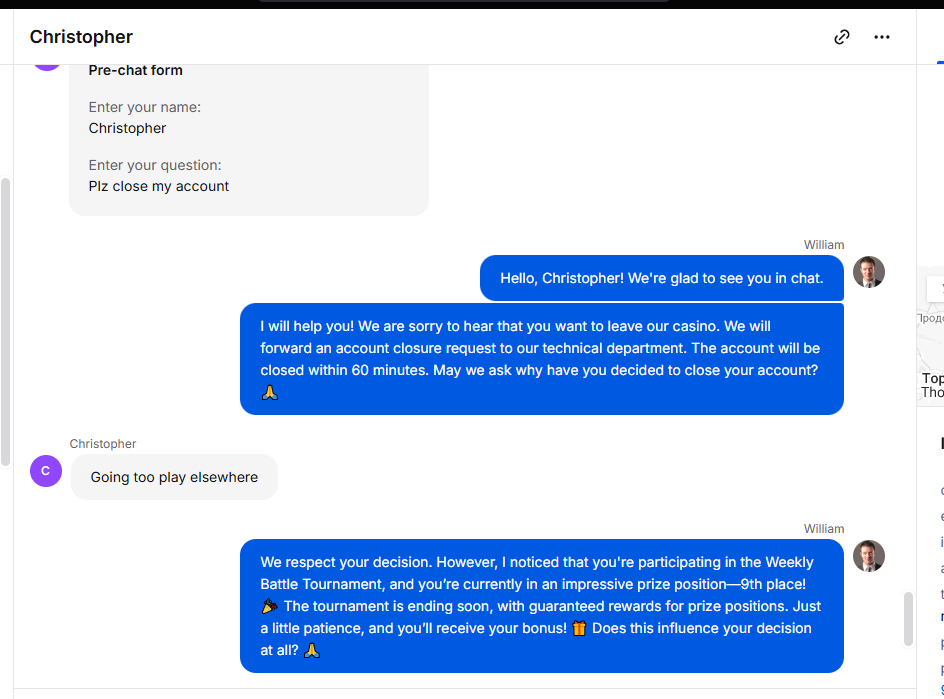Open the three-dot more options menu
The image size is (944, 699).
(x=881, y=37)
